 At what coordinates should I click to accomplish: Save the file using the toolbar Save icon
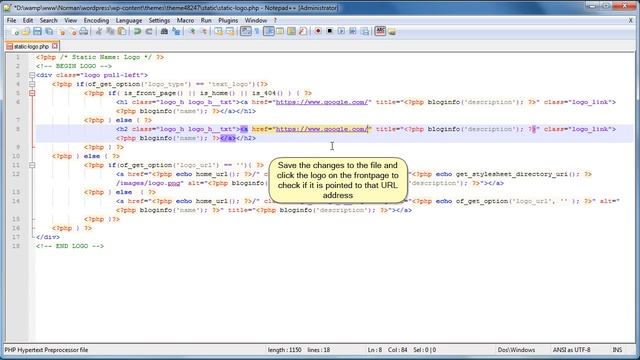click(x=37, y=31)
